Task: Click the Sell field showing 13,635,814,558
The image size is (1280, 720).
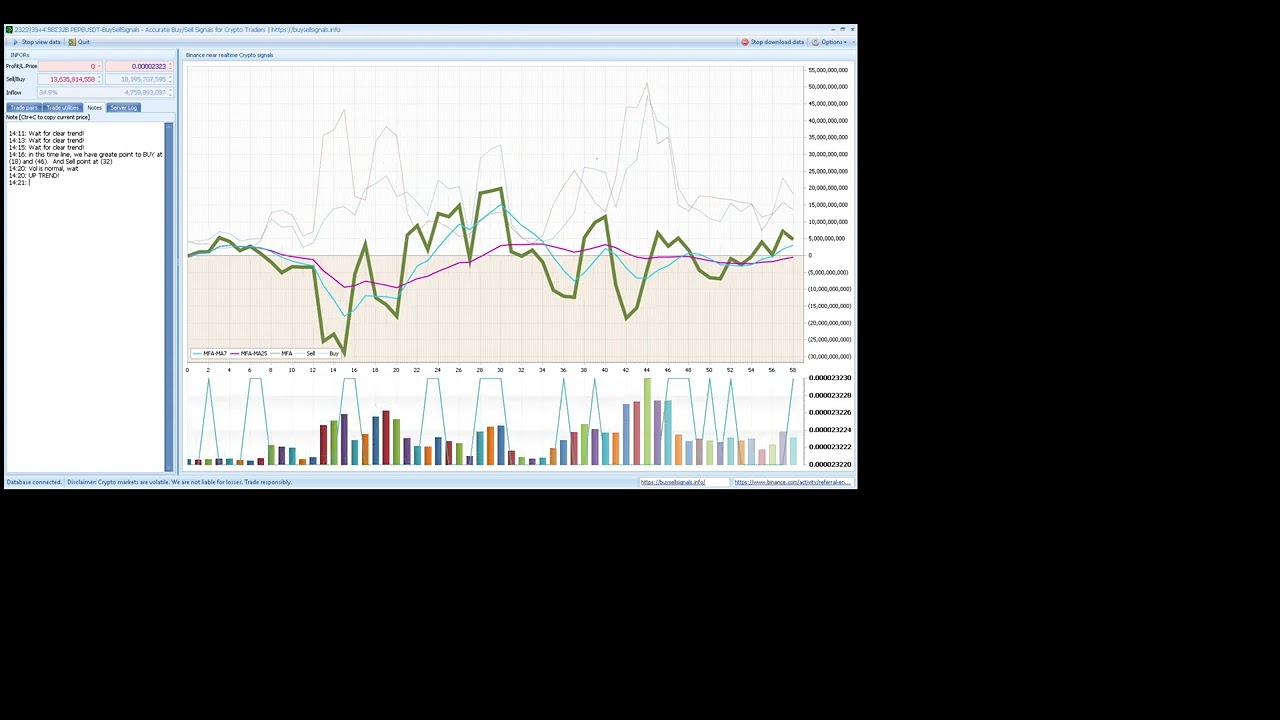Action: [68, 79]
